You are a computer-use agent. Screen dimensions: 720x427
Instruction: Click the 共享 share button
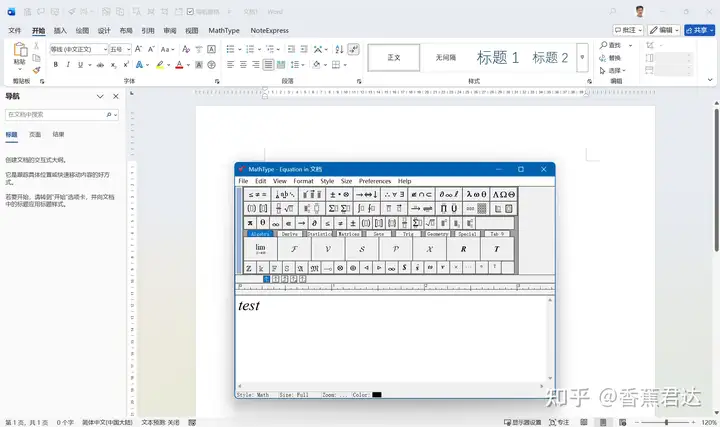[700, 30]
